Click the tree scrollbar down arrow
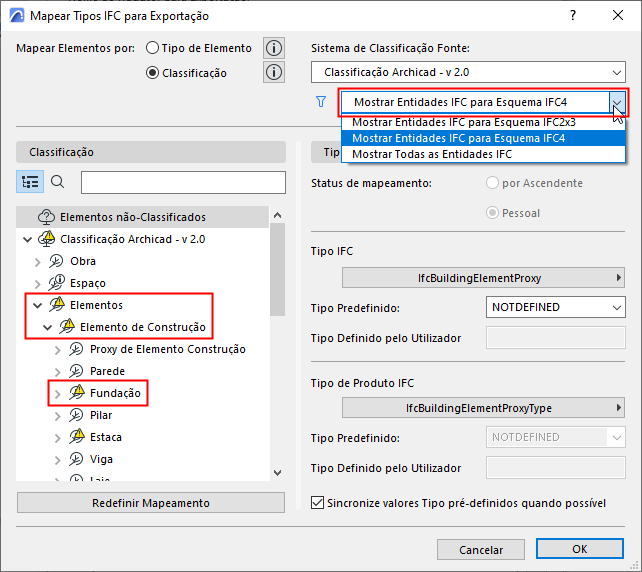The image size is (642, 572). [277, 473]
